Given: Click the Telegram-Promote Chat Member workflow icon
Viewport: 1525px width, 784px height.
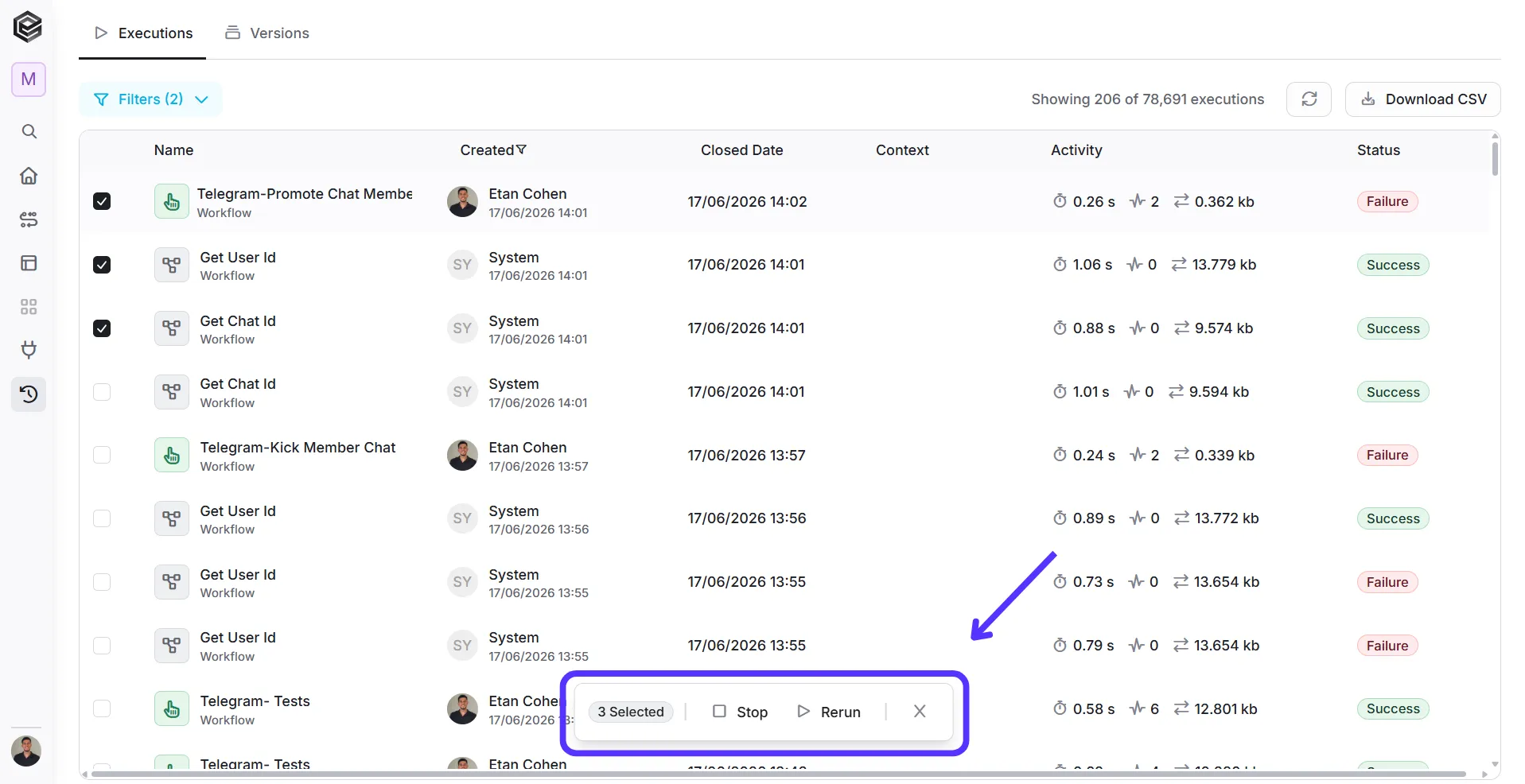Looking at the screenshot, I should coord(171,202).
